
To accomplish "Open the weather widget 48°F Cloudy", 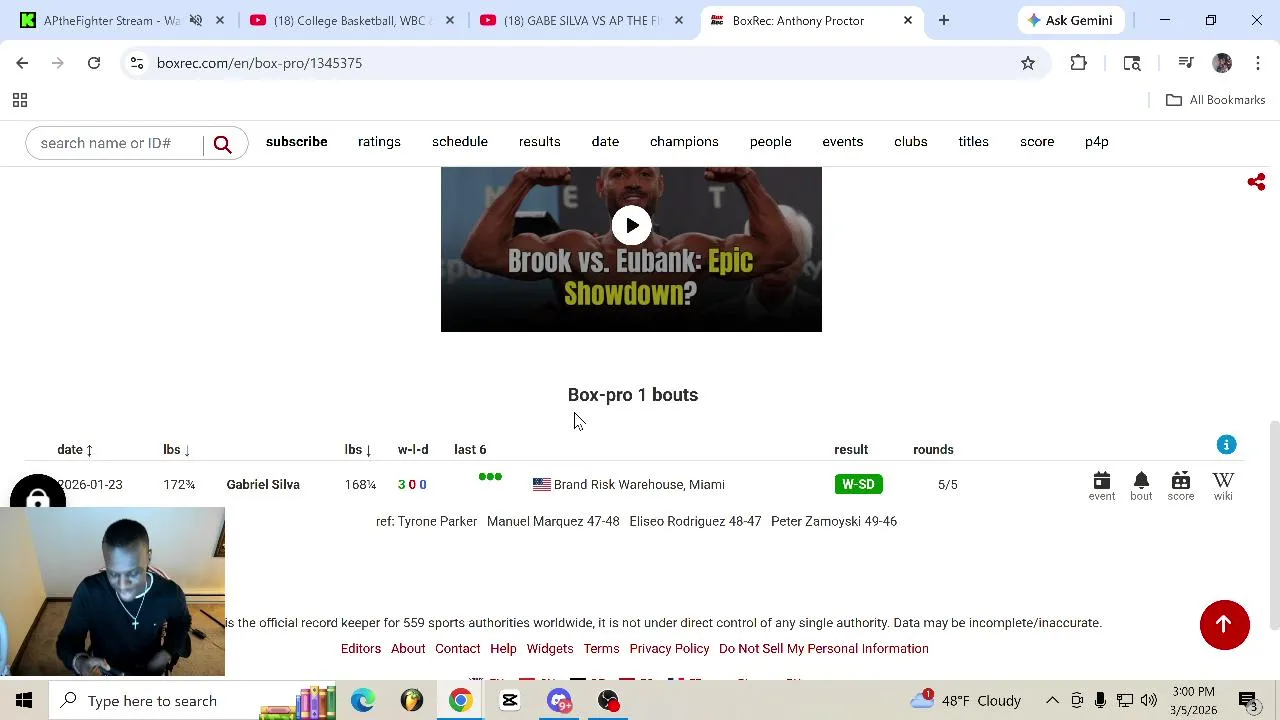I will pos(966,700).
